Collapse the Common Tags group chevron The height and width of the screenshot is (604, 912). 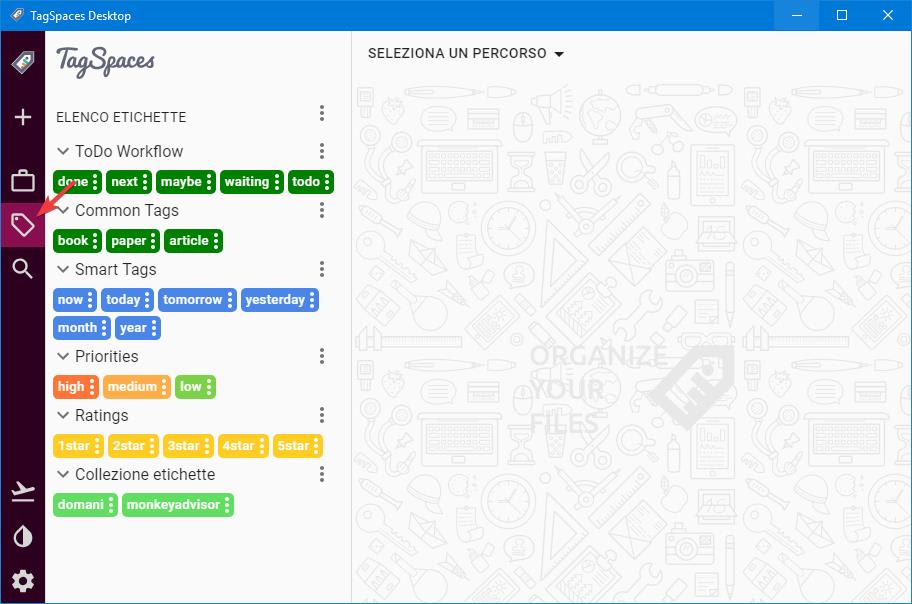(63, 210)
